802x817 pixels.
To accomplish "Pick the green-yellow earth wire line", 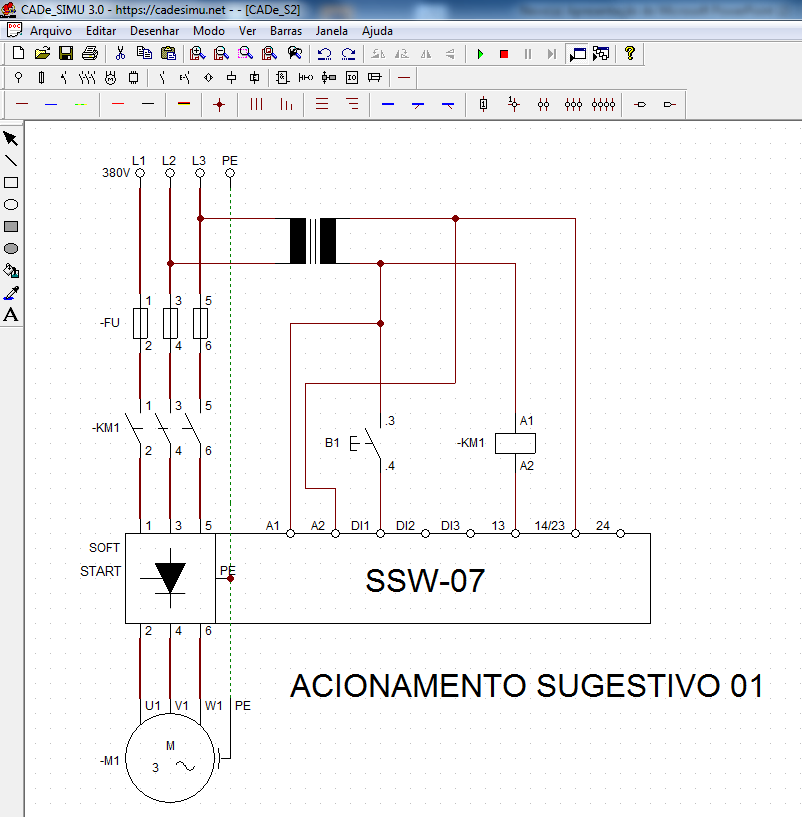I will [x=80, y=105].
